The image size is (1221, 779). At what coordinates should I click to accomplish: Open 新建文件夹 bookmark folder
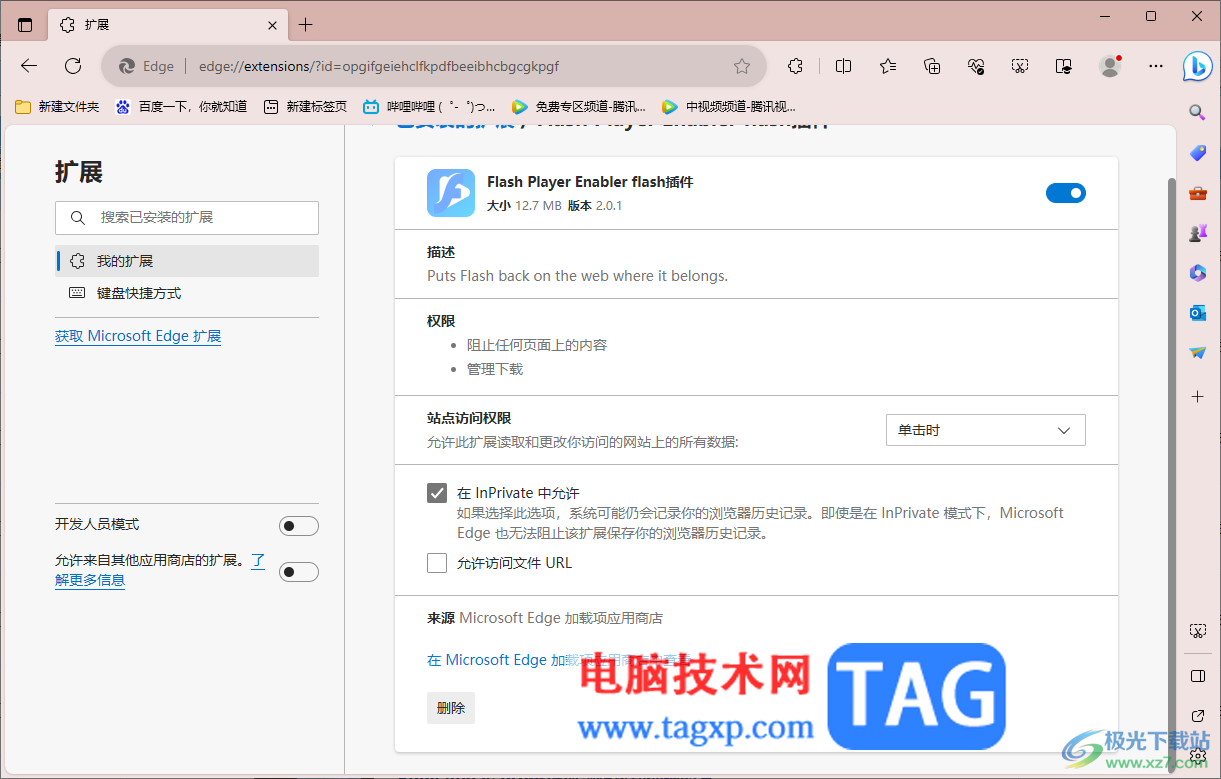57,106
